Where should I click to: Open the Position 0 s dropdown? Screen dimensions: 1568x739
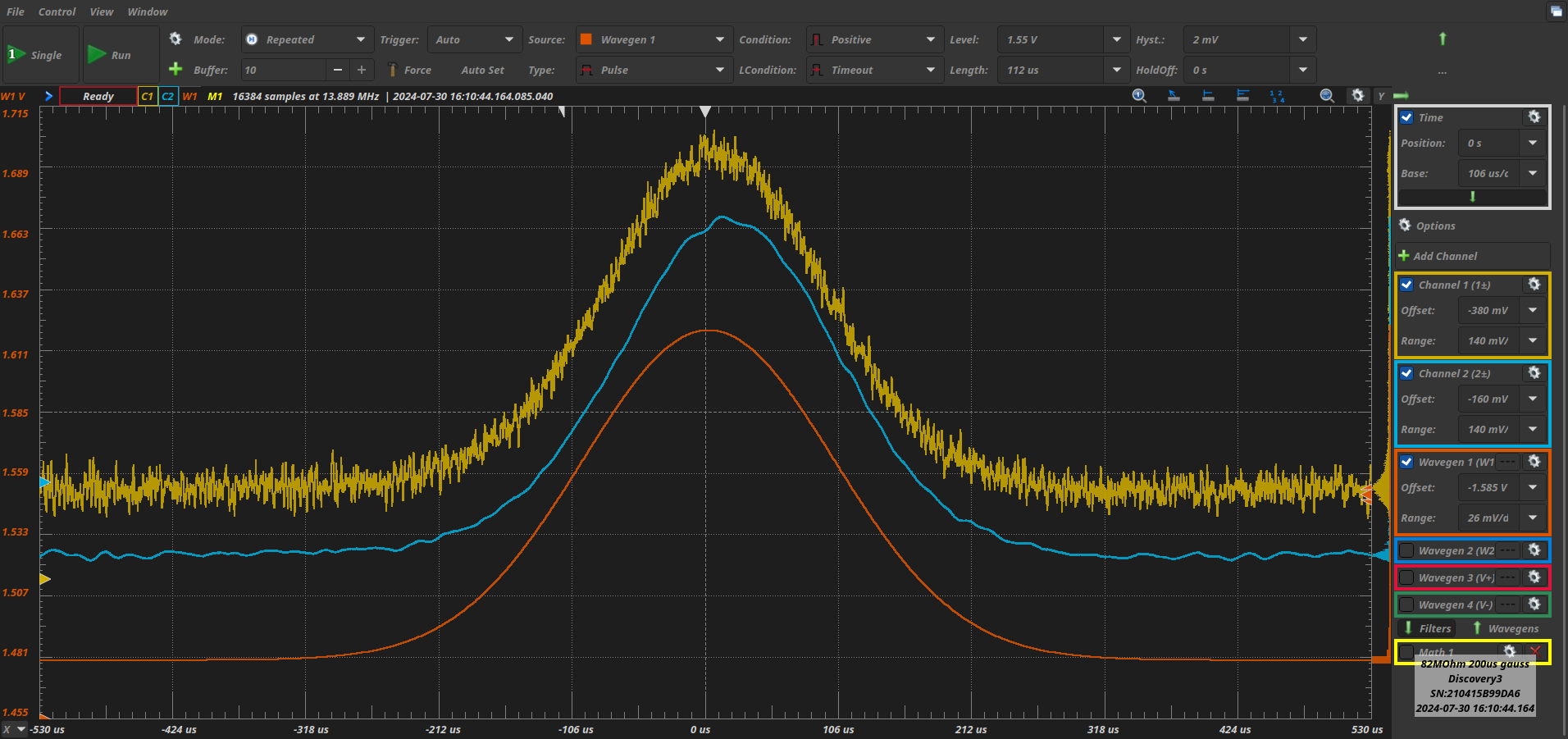[x=1533, y=143]
